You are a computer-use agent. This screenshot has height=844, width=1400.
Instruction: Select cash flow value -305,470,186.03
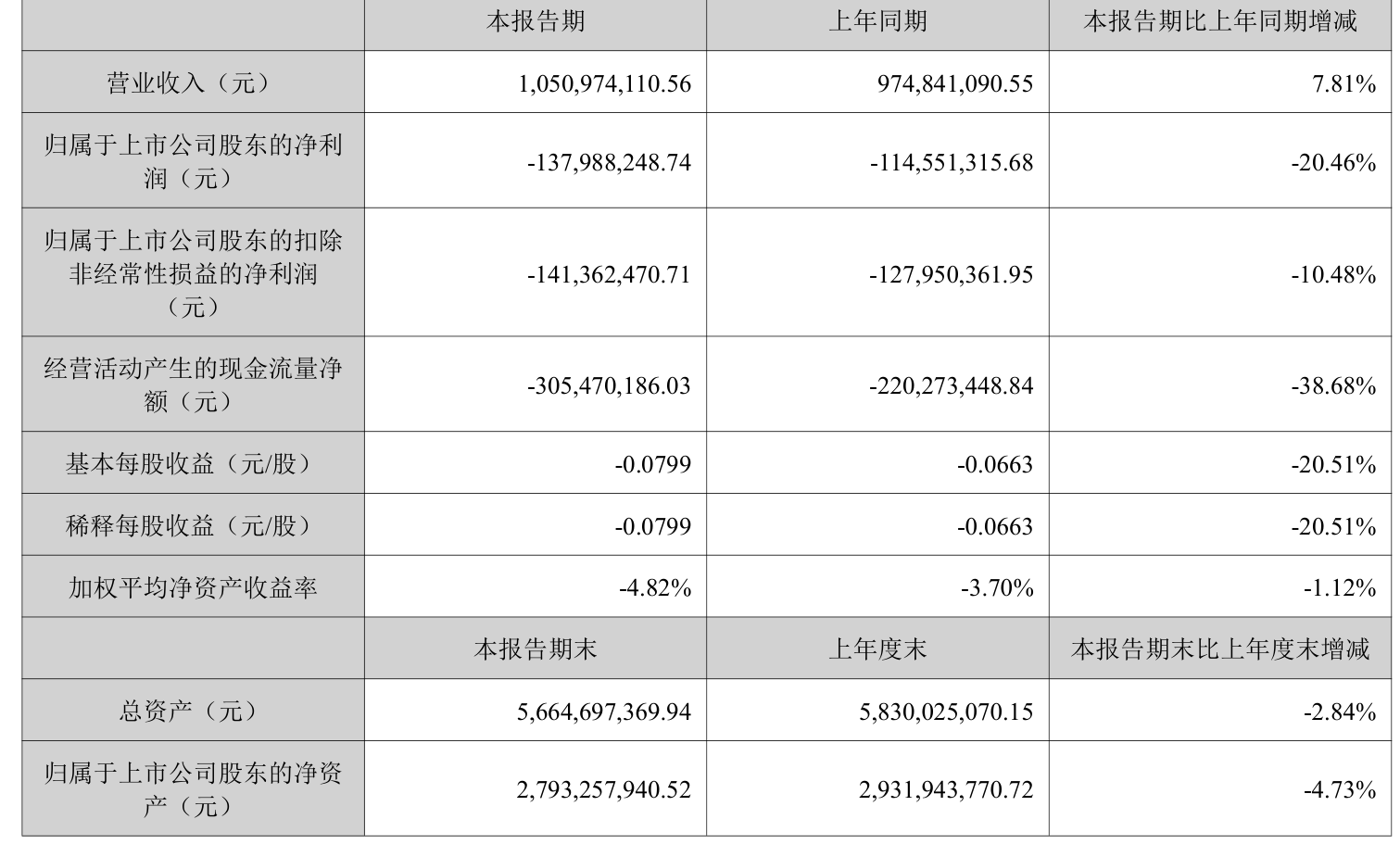pos(610,385)
